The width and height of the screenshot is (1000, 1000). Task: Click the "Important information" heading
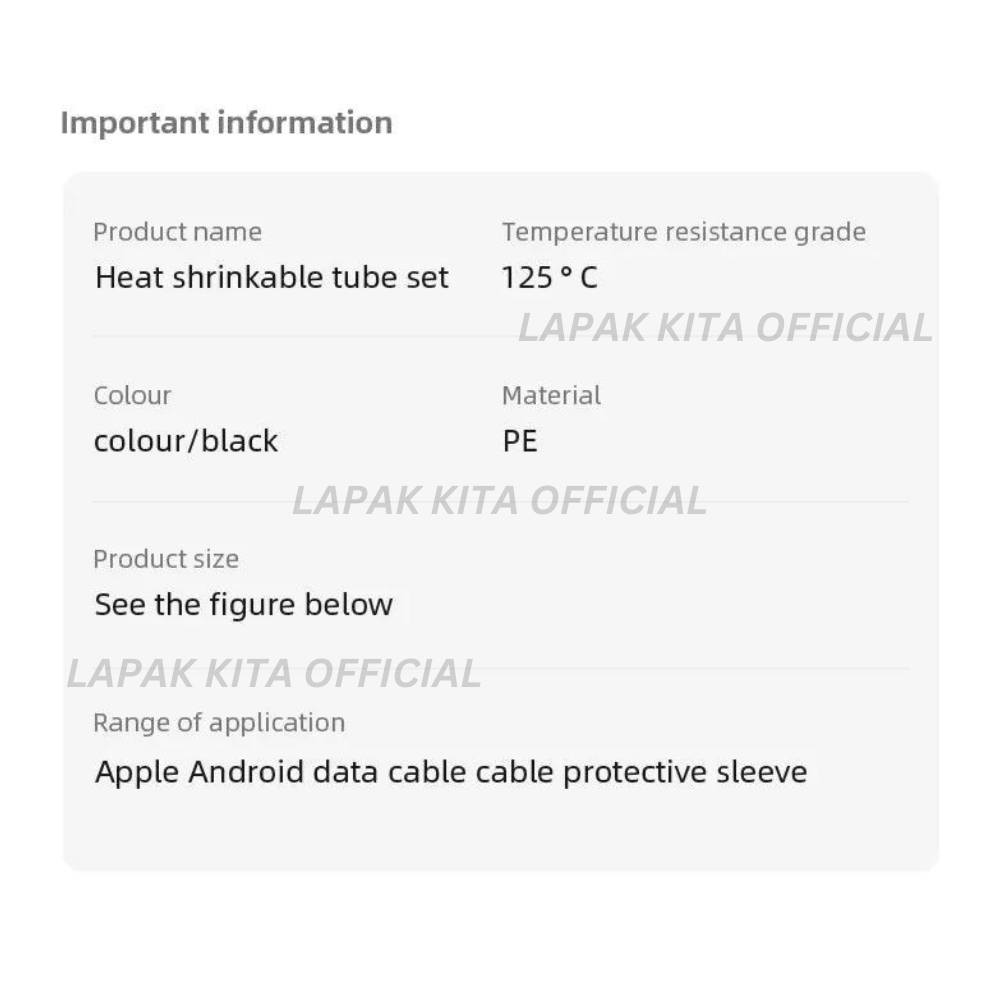[x=226, y=123]
